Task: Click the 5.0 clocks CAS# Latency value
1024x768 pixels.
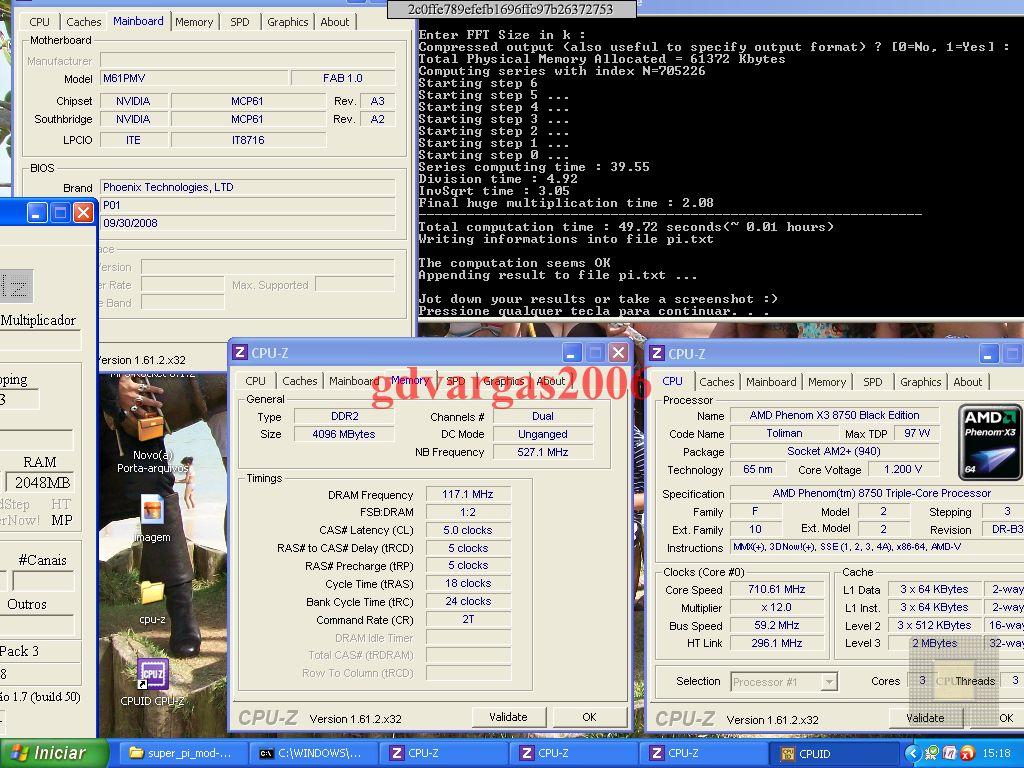Action: [468, 530]
